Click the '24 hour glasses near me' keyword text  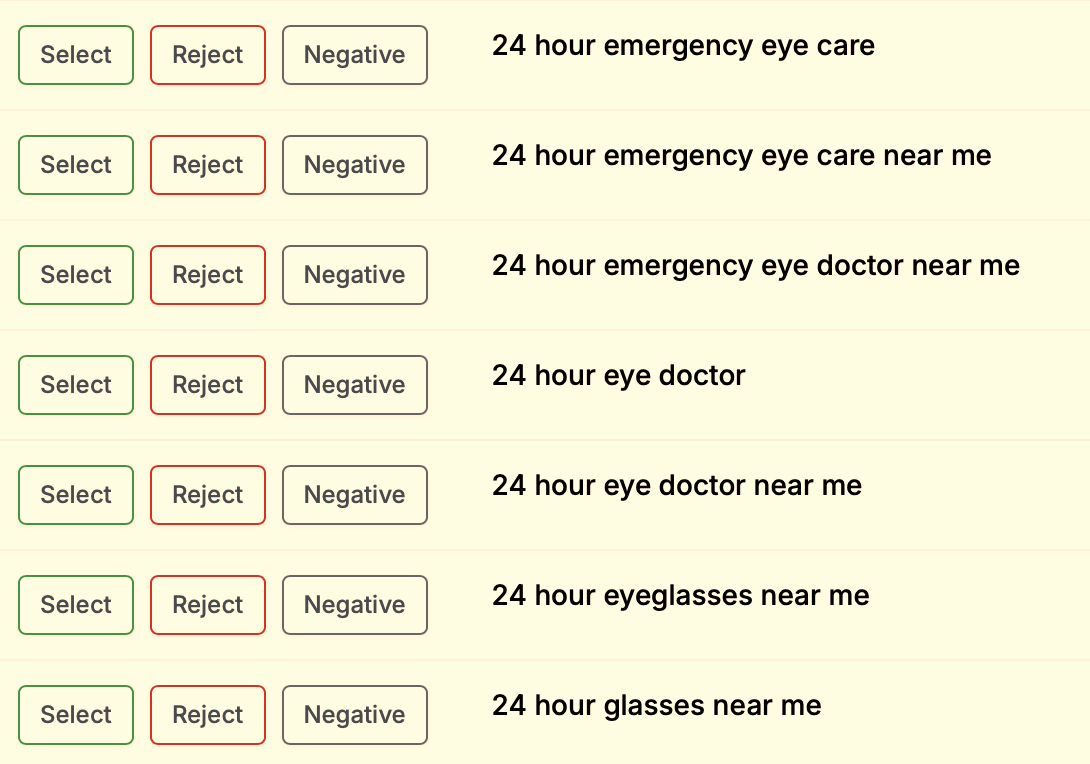[656, 706]
